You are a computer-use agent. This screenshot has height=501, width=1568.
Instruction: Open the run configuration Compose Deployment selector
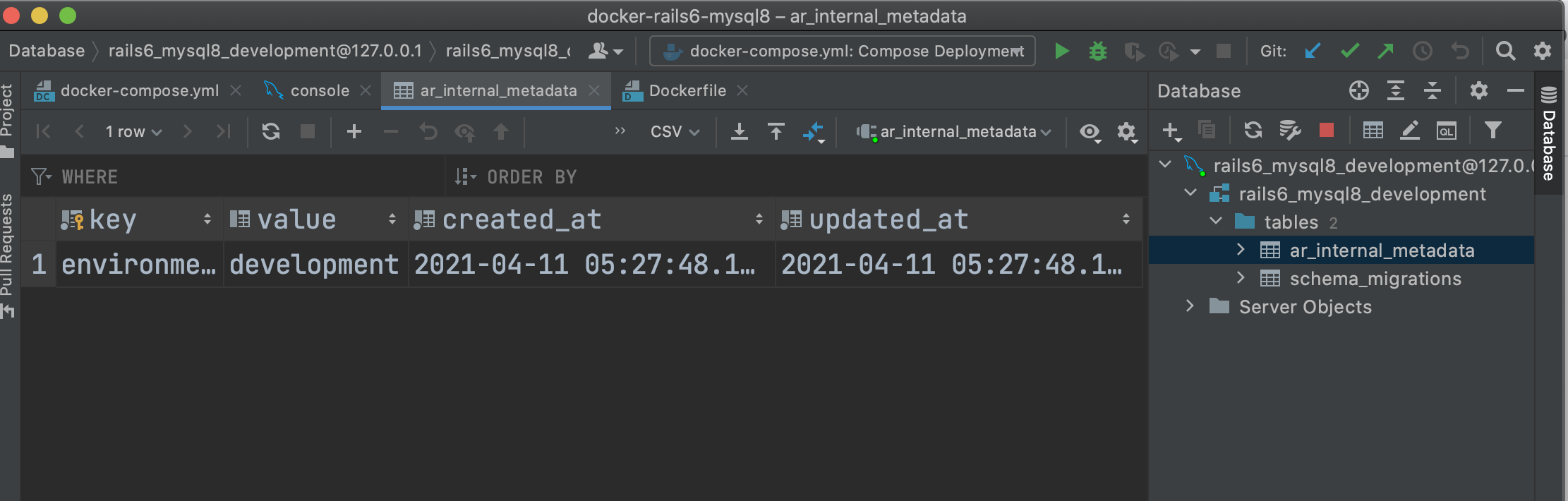843,52
